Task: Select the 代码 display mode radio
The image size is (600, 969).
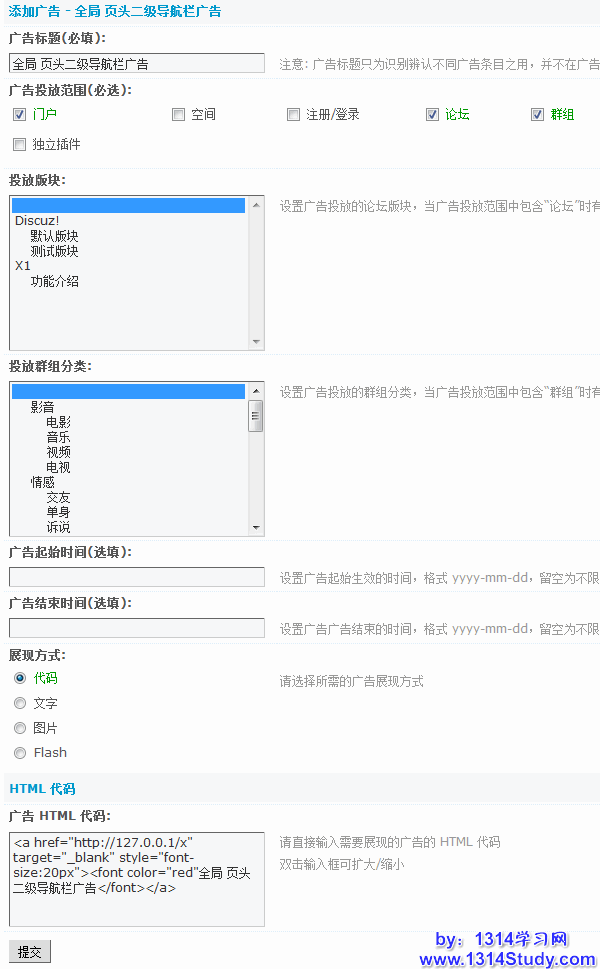Action: [x=20, y=678]
